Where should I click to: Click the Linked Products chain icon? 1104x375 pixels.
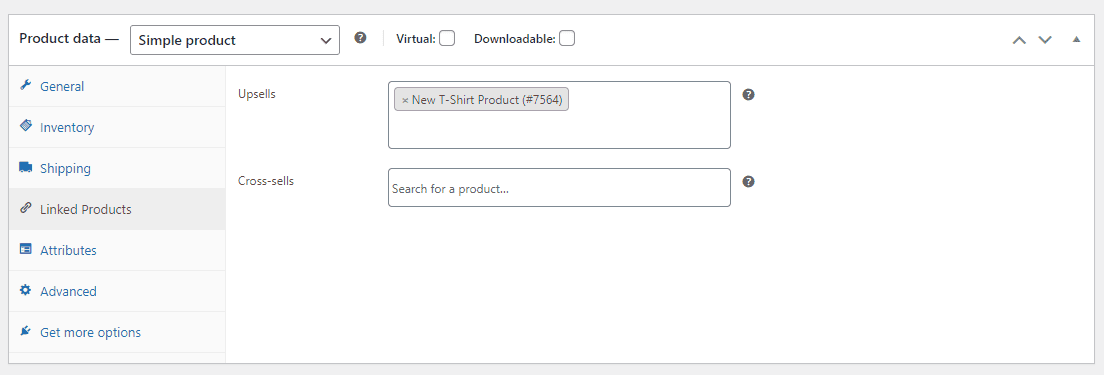pos(26,208)
